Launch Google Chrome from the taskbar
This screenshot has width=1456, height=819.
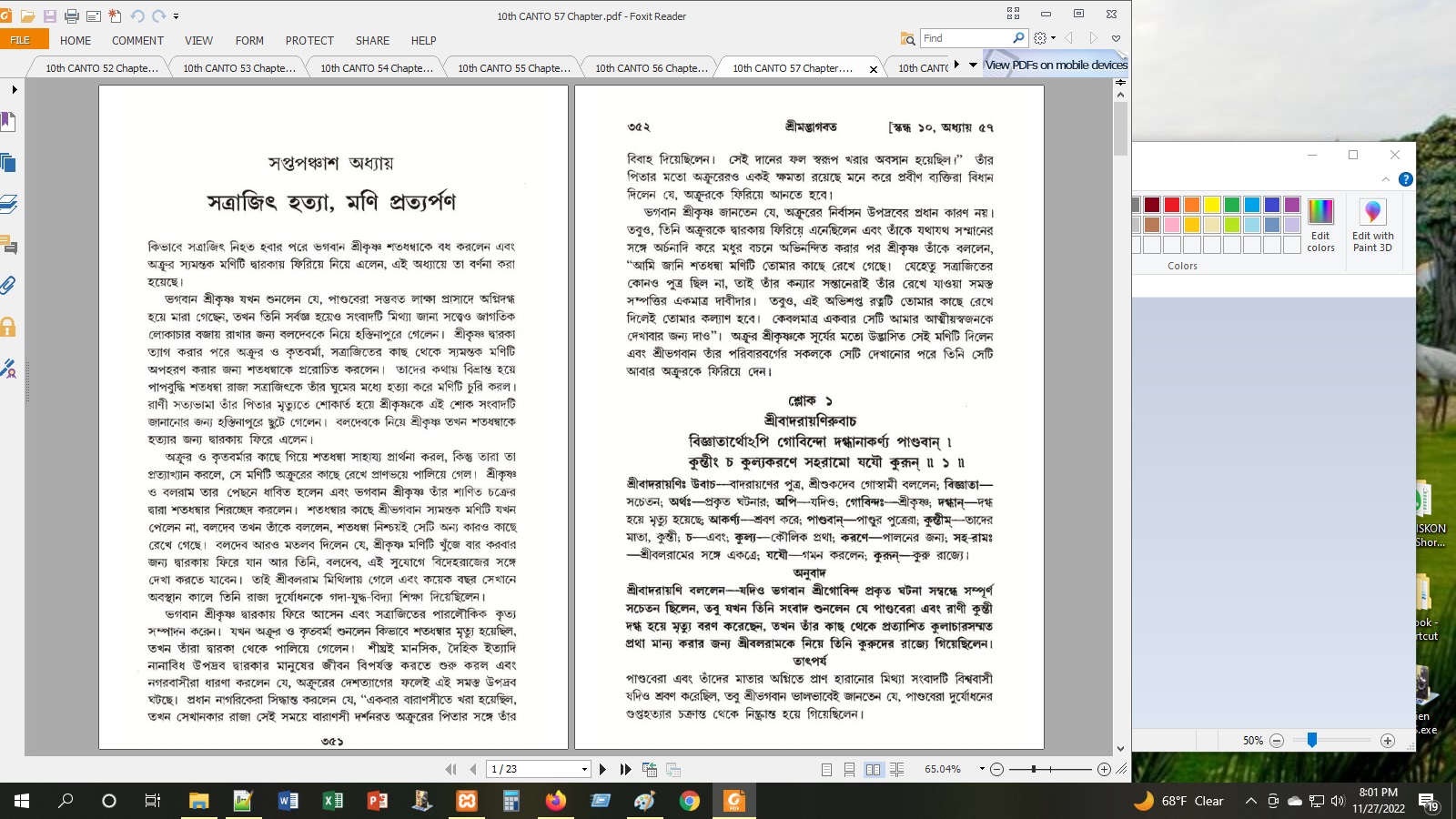689,801
